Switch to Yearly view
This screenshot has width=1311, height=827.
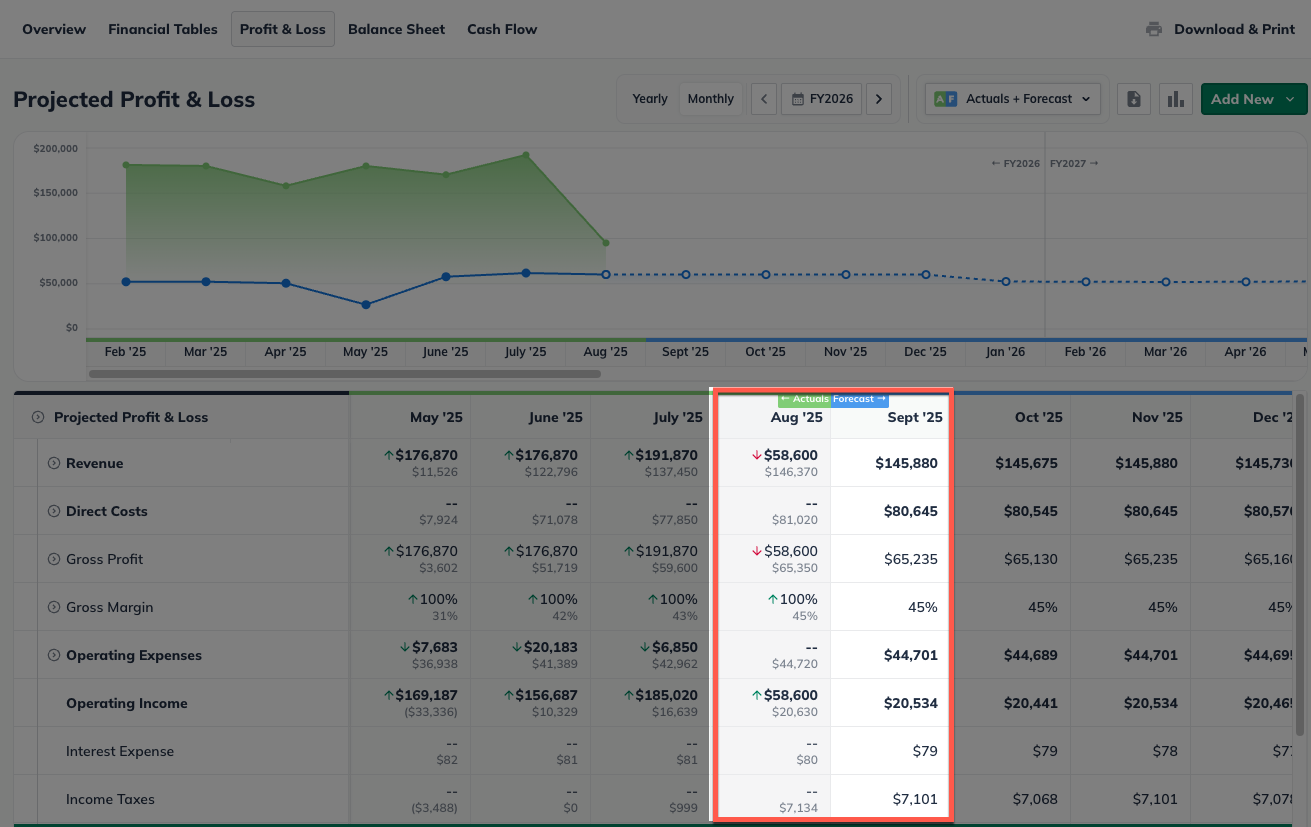click(650, 99)
